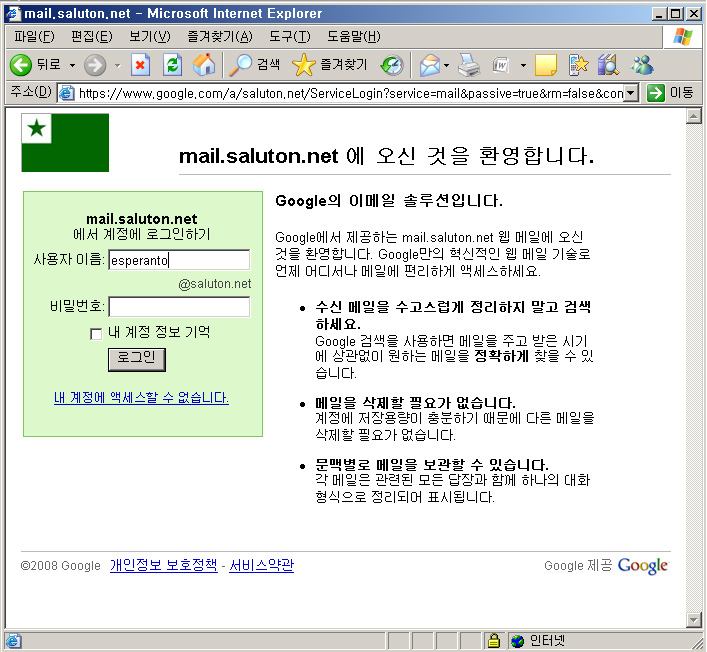Click the 'Google의 이메일 솔루션입니다.' heading
707x652 pixels.
coord(389,201)
